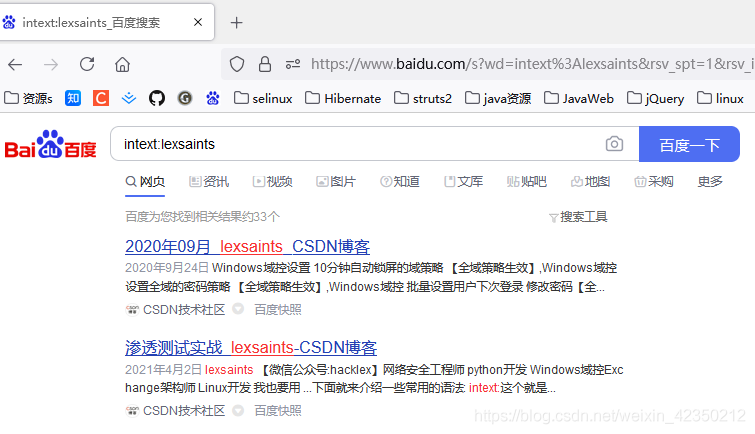Open the GitHub bookmark icon

(x=156, y=98)
